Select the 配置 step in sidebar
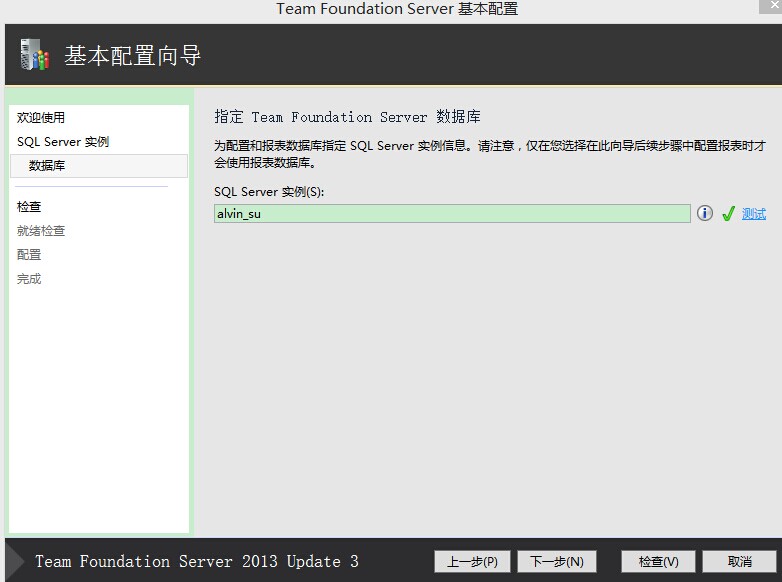The image size is (782, 582). (x=29, y=255)
